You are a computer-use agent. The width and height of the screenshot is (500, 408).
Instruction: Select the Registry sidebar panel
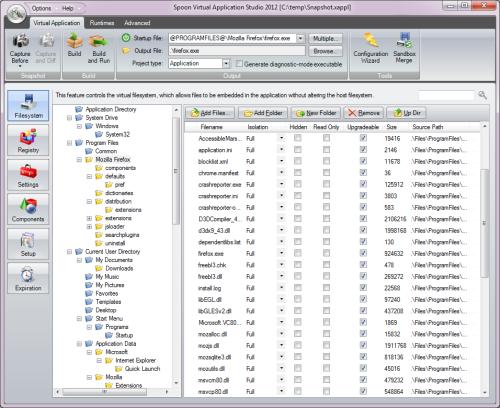[x=28, y=140]
